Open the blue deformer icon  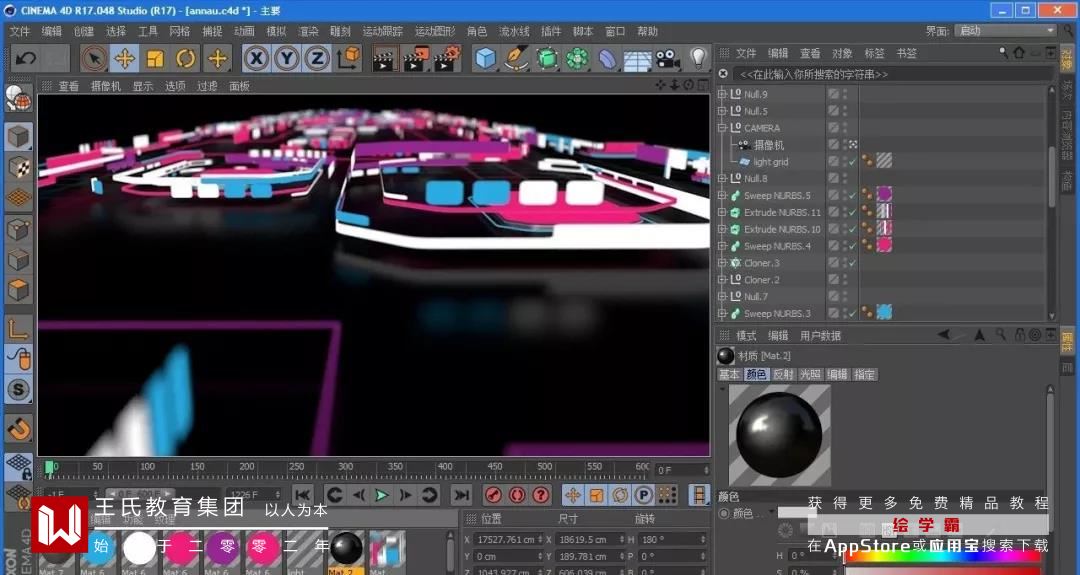(607, 59)
